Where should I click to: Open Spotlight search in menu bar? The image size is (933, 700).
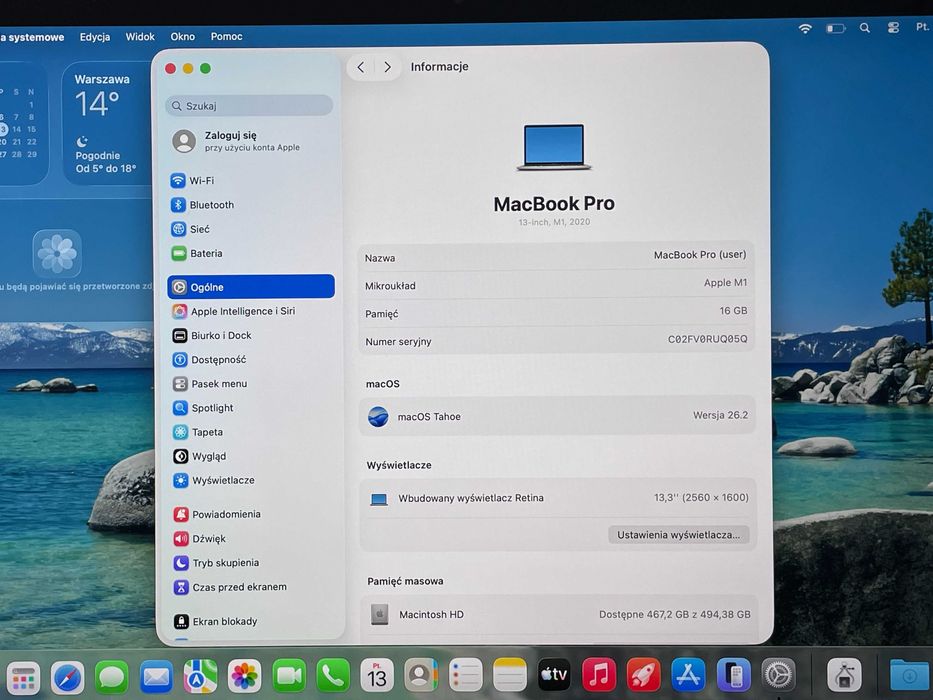pyautogui.click(x=865, y=28)
